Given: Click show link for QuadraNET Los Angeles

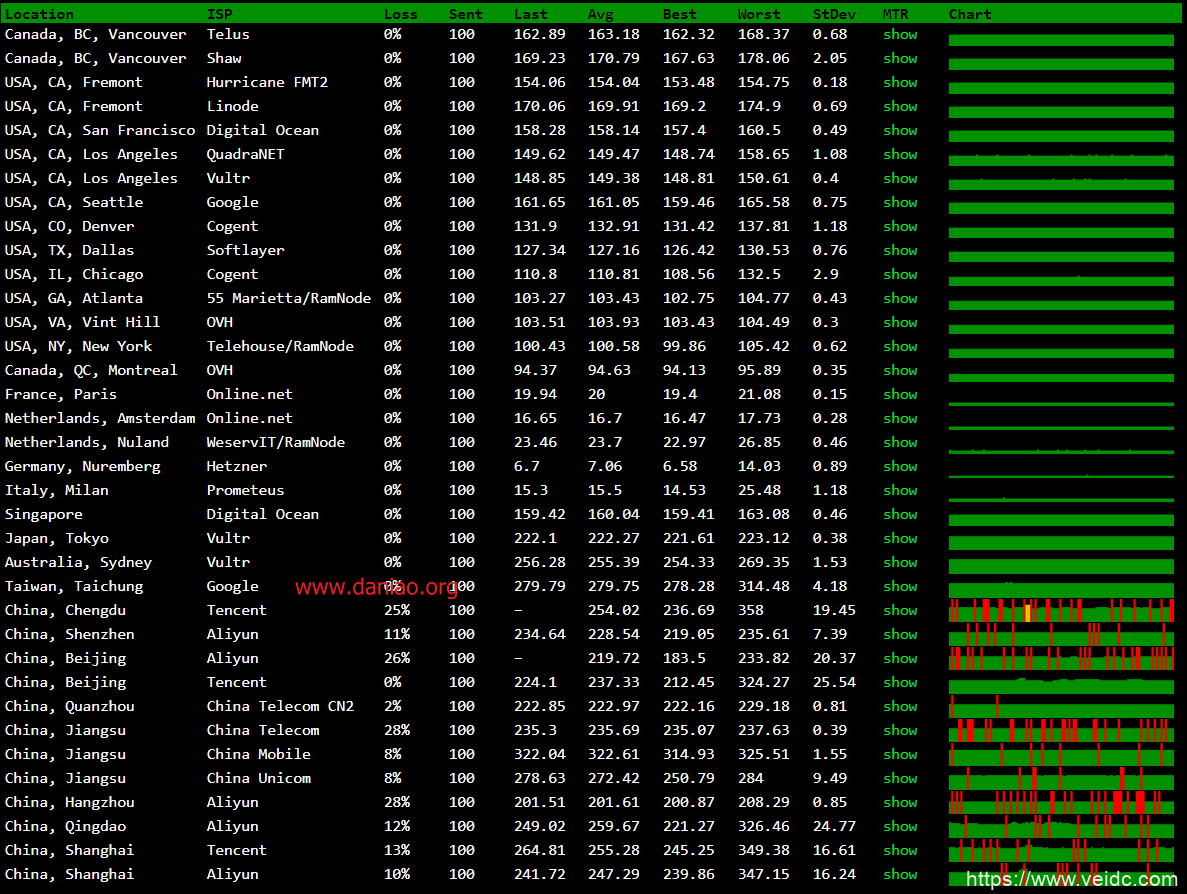Looking at the screenshot, I should [900, 154].
